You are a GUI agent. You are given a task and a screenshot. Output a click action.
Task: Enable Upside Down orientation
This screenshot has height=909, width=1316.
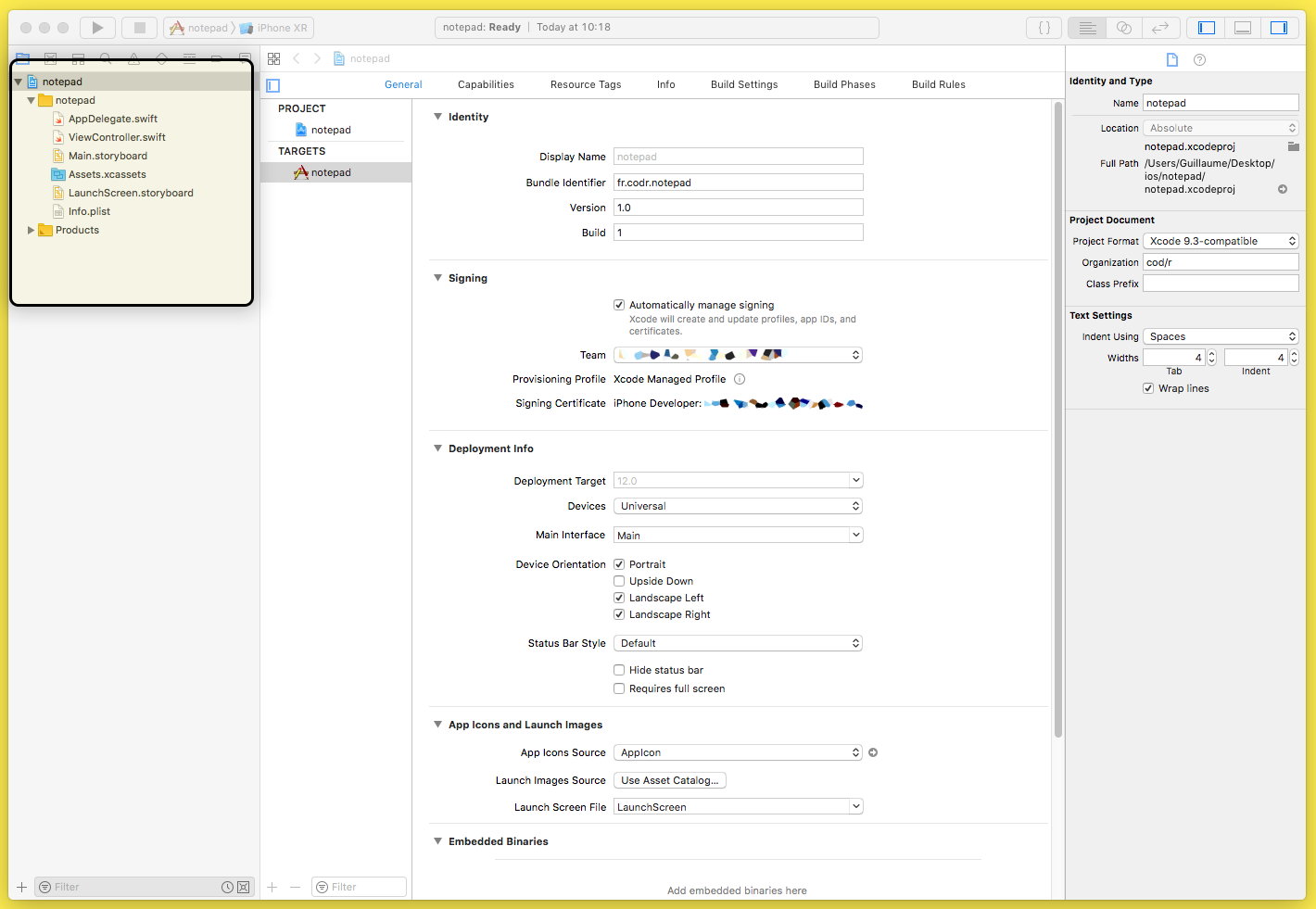coord(619,581)
